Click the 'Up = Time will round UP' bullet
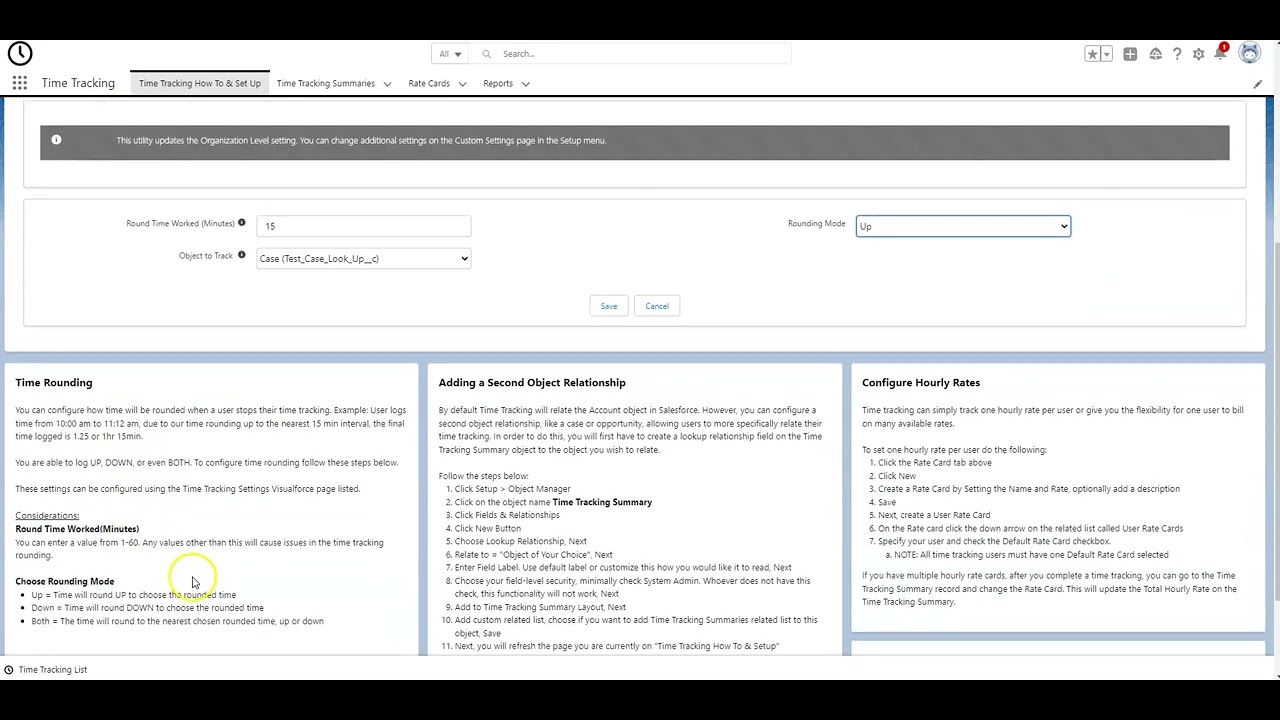Viewport: 1280px width, 720px height. [x=134, y=595]
